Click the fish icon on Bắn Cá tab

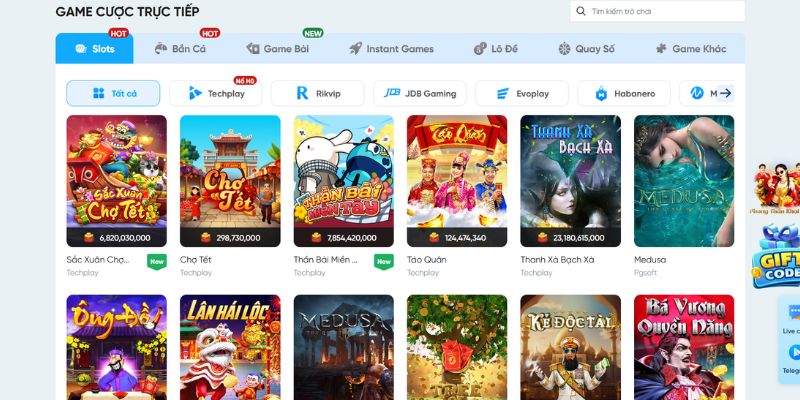coord(161,48)
